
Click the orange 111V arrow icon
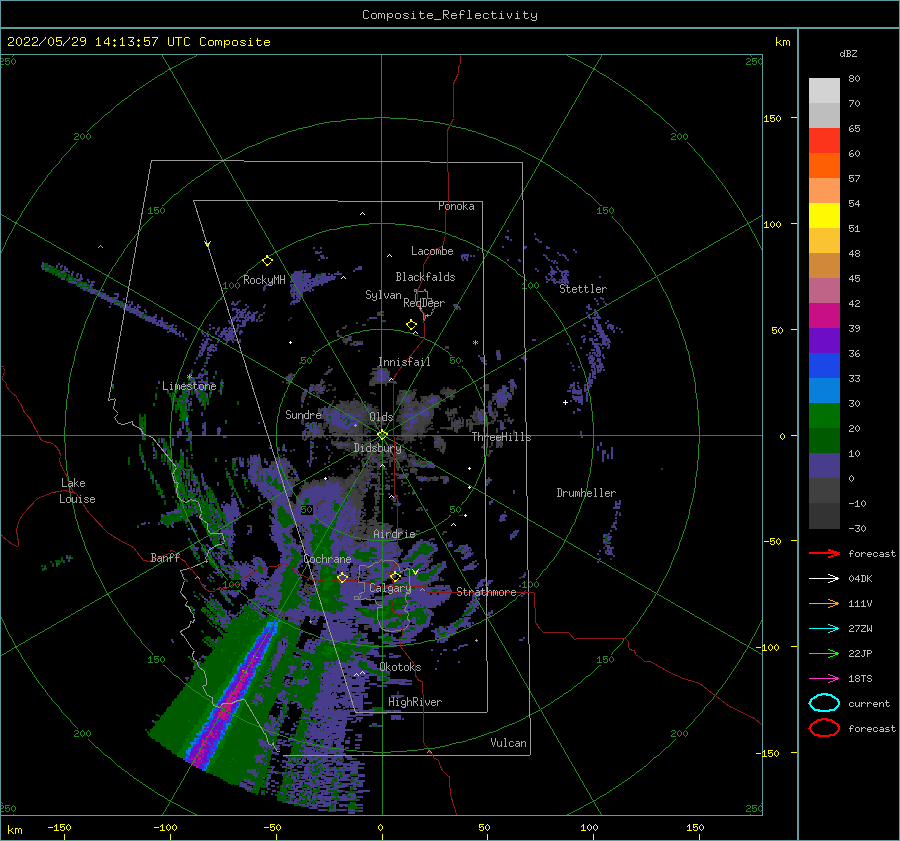coord(824,603)
